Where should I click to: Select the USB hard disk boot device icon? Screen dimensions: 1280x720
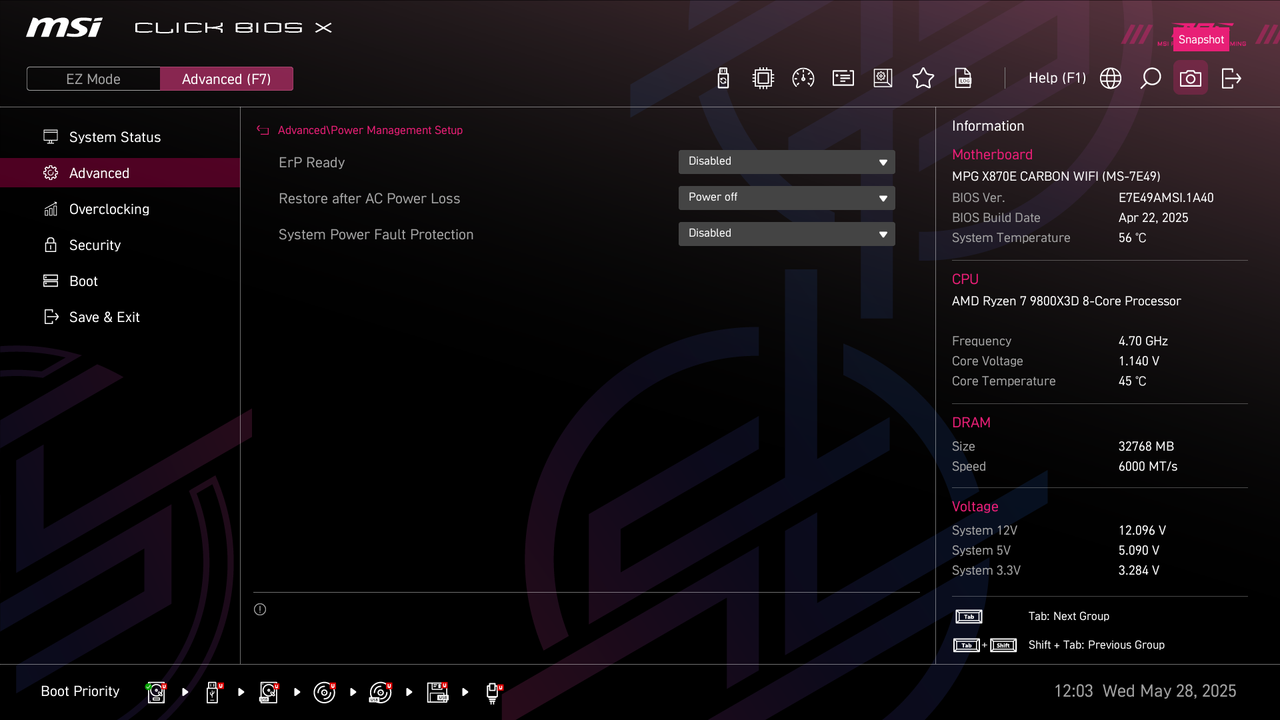point(268,692)
